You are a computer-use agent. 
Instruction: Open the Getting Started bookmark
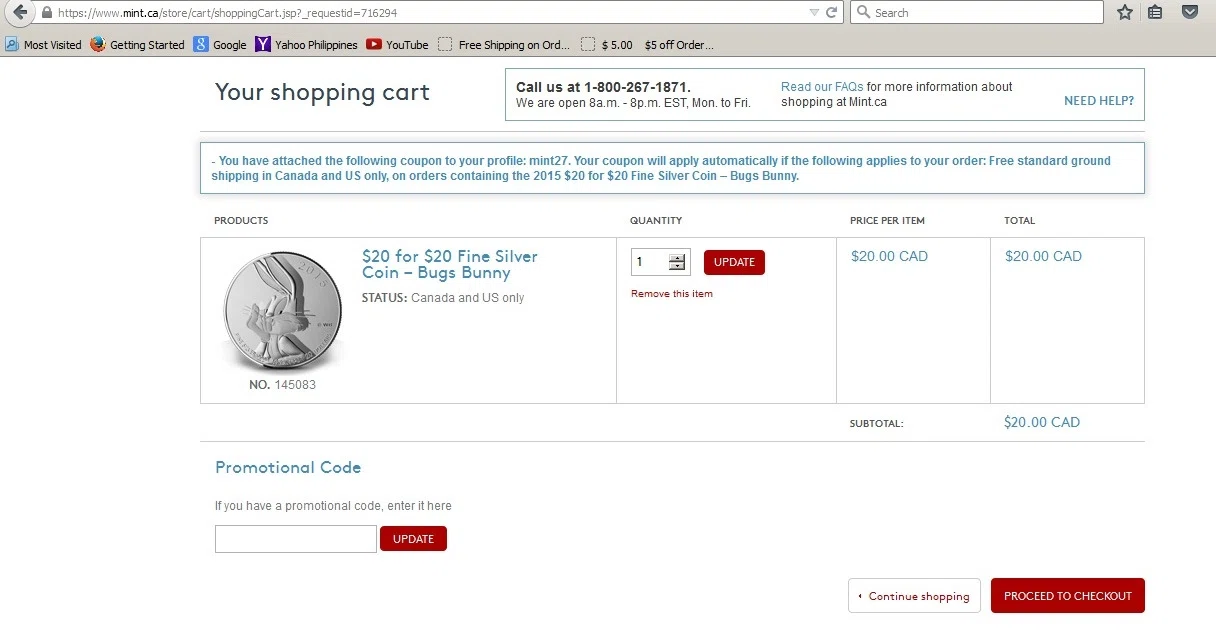point(137,45)
